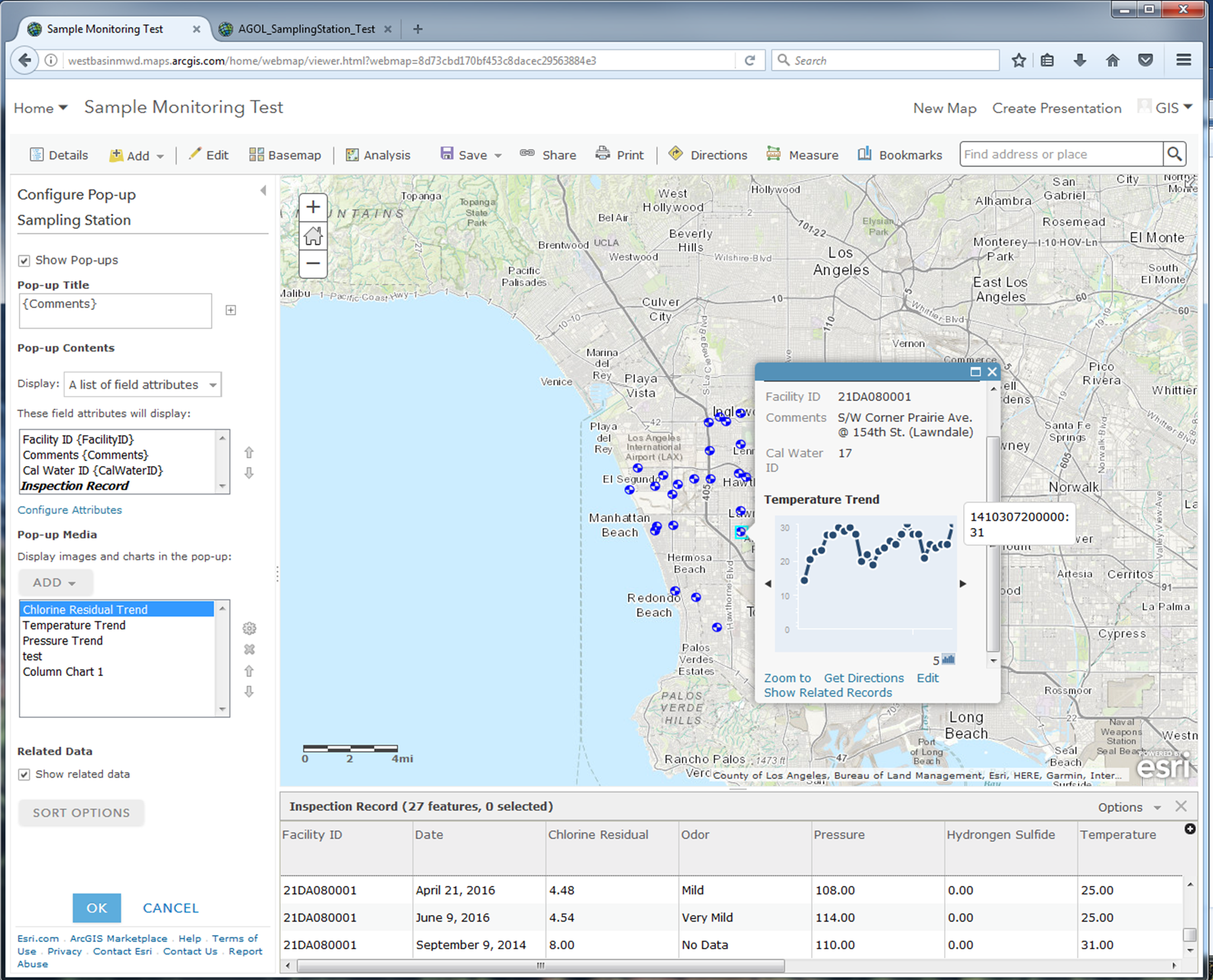Click the address search magnifier icon
Screen dimensions: 1213x980
pos(1175,154)
